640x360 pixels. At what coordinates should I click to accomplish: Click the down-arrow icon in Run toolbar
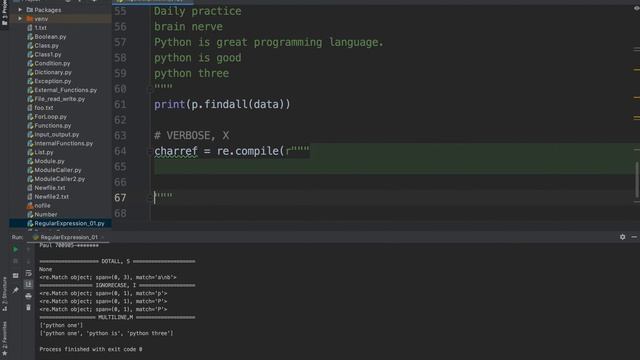tap(28, 261)
